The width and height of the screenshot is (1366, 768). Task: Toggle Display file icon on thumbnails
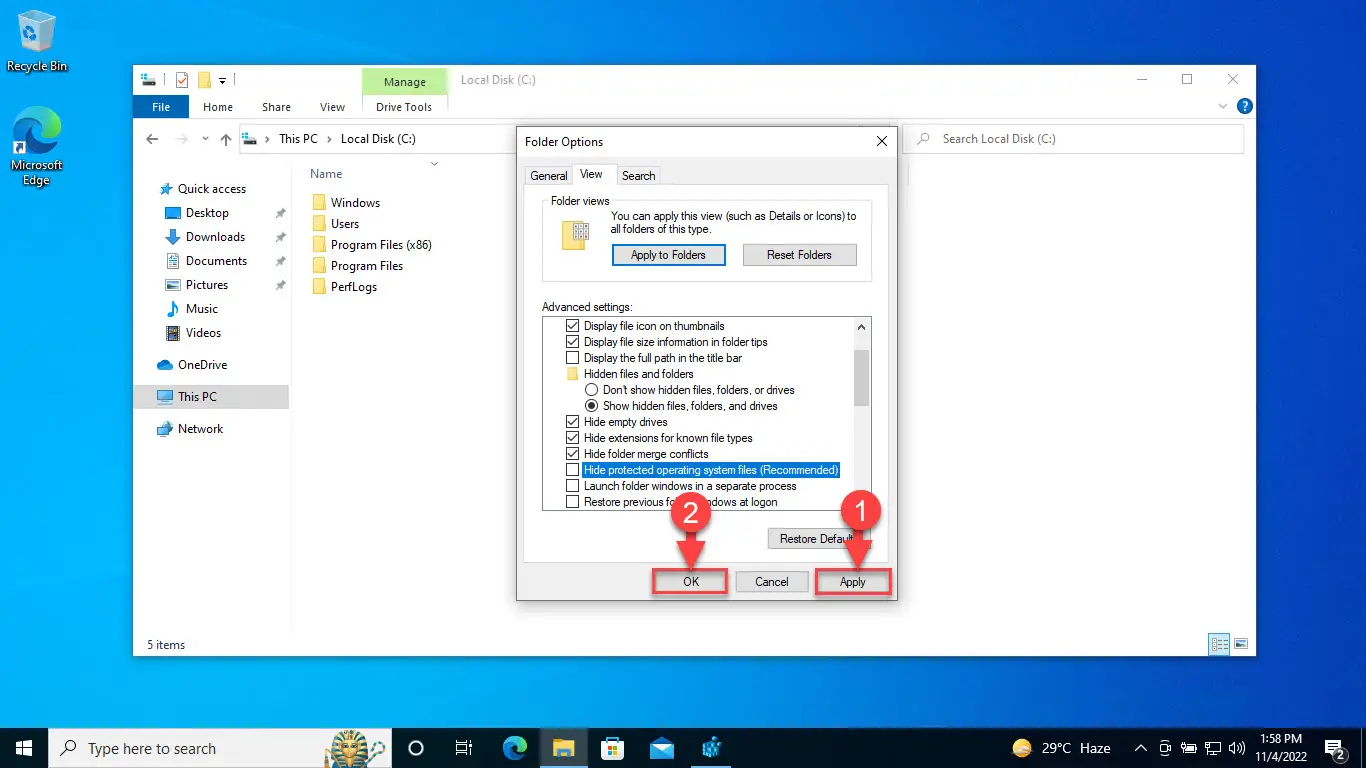point(573,326)
